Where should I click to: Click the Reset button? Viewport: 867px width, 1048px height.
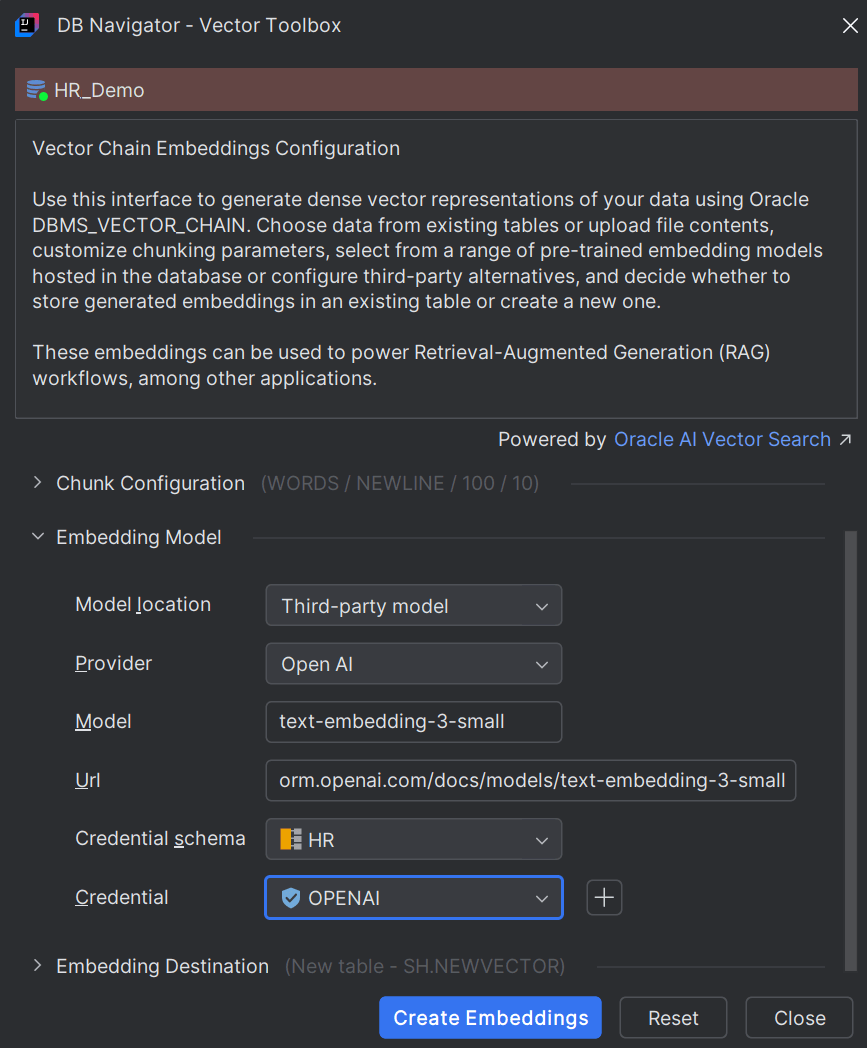click(x=673, y=1018)
